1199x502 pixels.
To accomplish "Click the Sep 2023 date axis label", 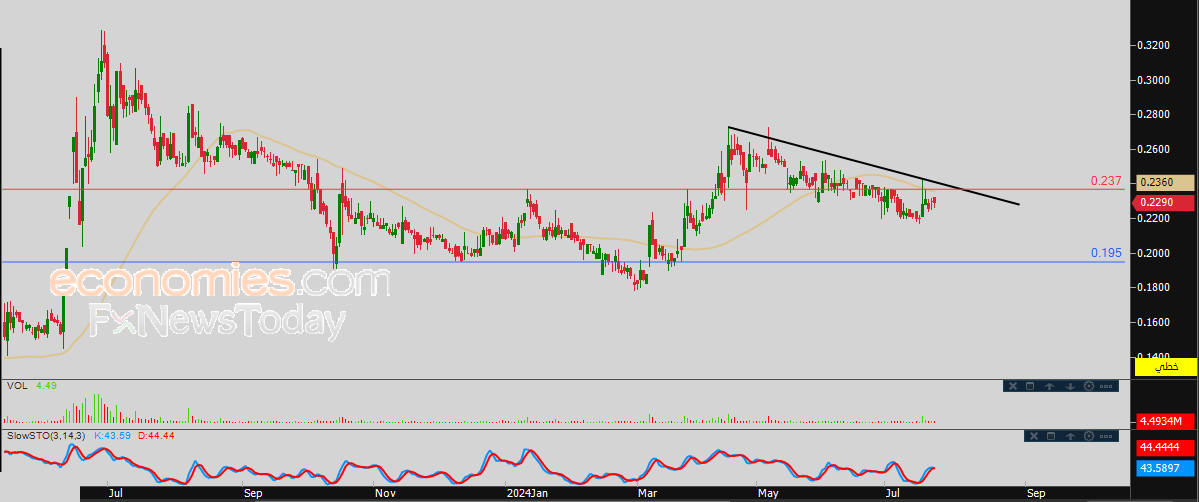I will pos(253,494).
